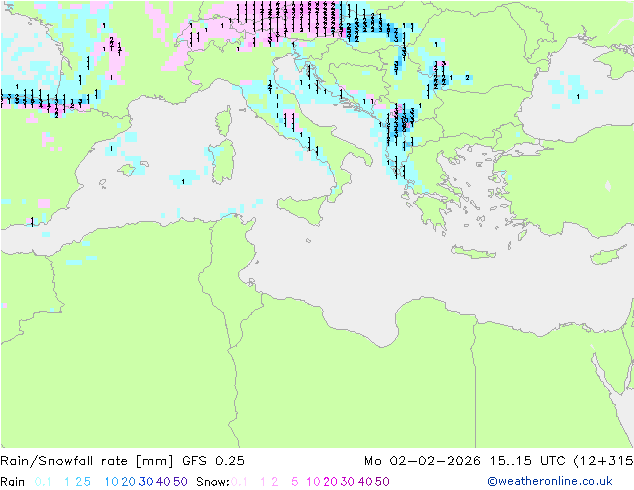
Task: Pick the pink snow legend value 1
Action: [263, 482]
